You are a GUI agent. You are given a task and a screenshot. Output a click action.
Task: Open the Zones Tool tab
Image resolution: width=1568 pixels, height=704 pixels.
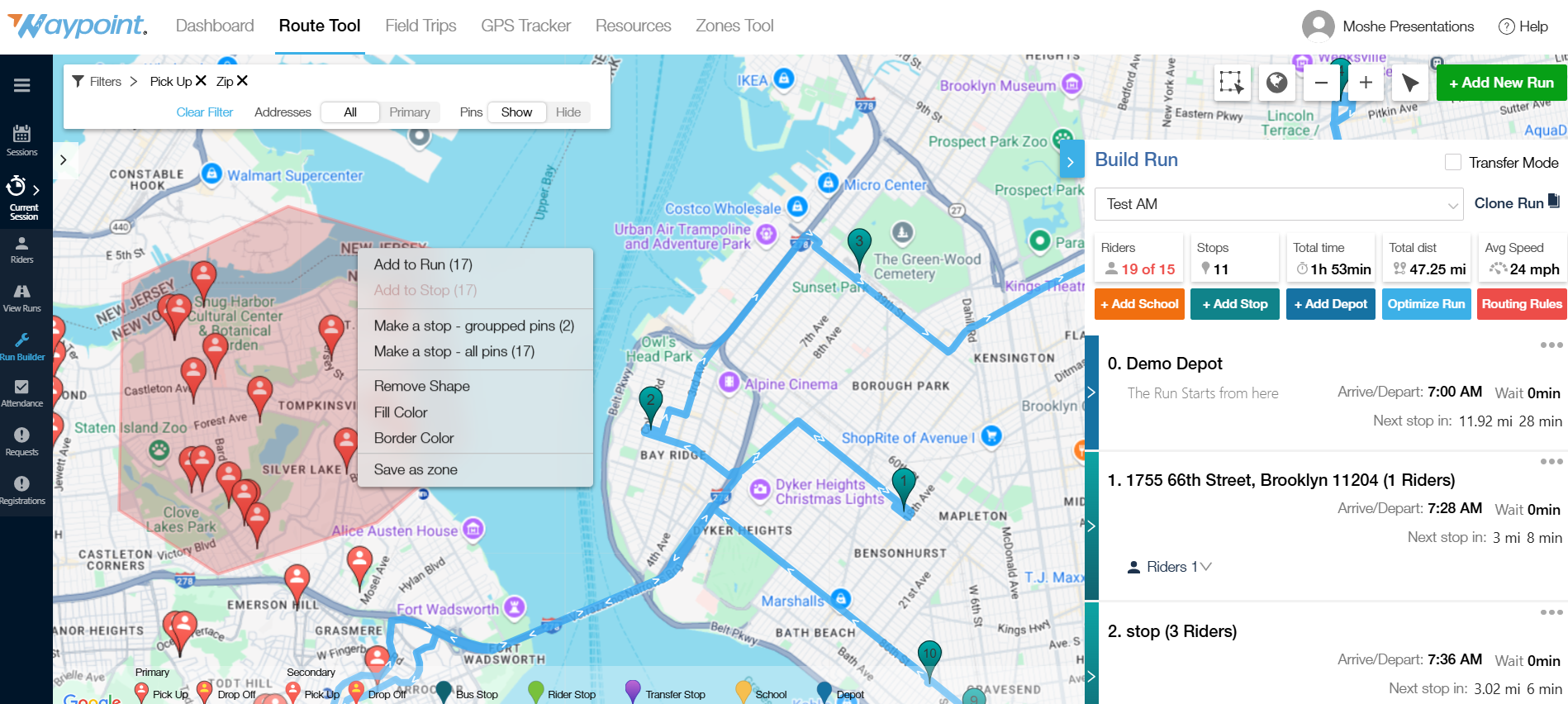click(734, 26)
